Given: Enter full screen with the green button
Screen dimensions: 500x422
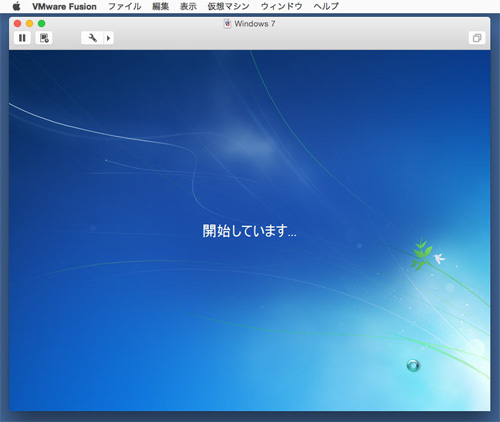Looking at the screenshot, I should [41, 24].
